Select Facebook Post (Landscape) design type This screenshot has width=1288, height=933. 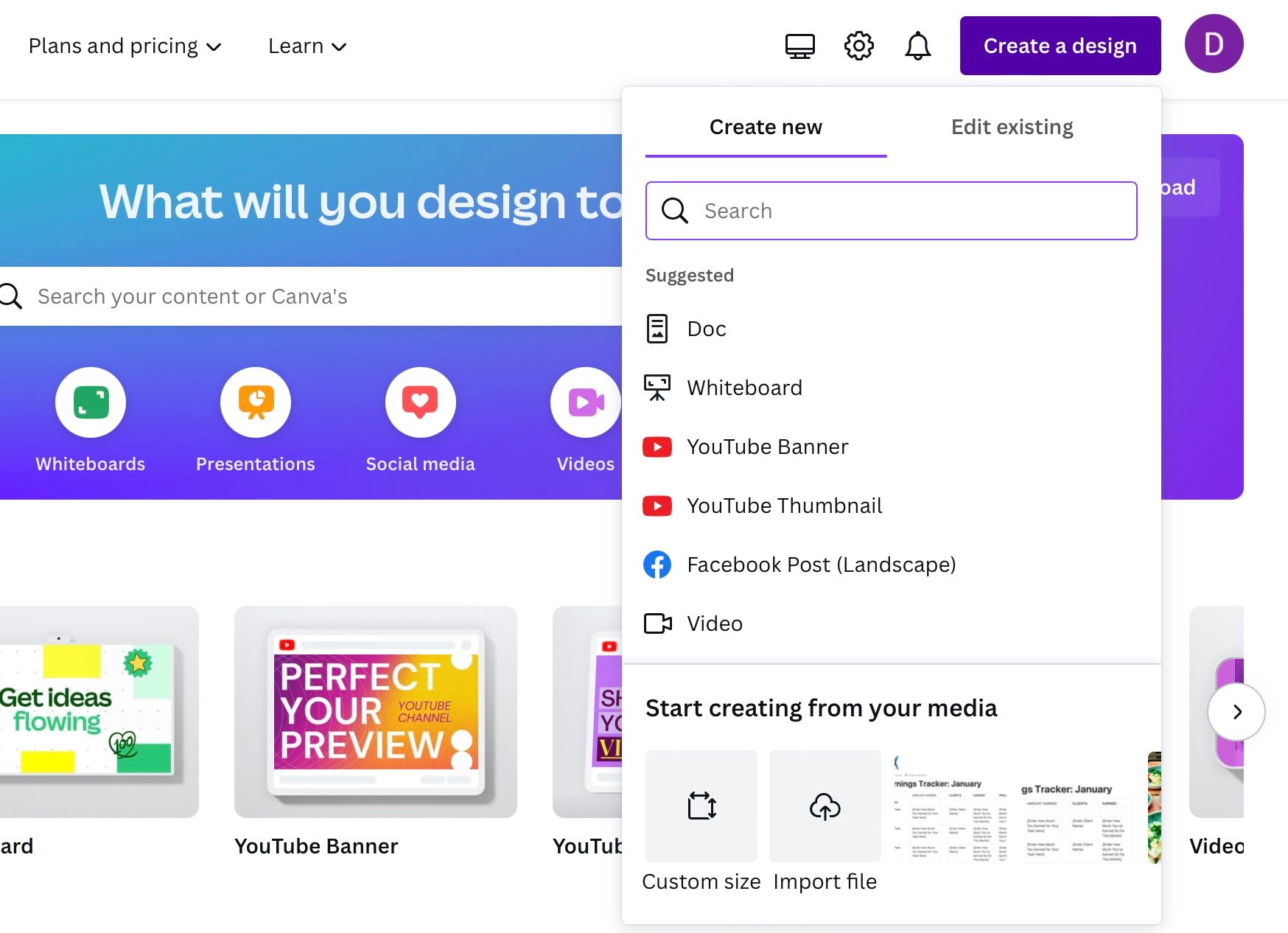(821, 565)
